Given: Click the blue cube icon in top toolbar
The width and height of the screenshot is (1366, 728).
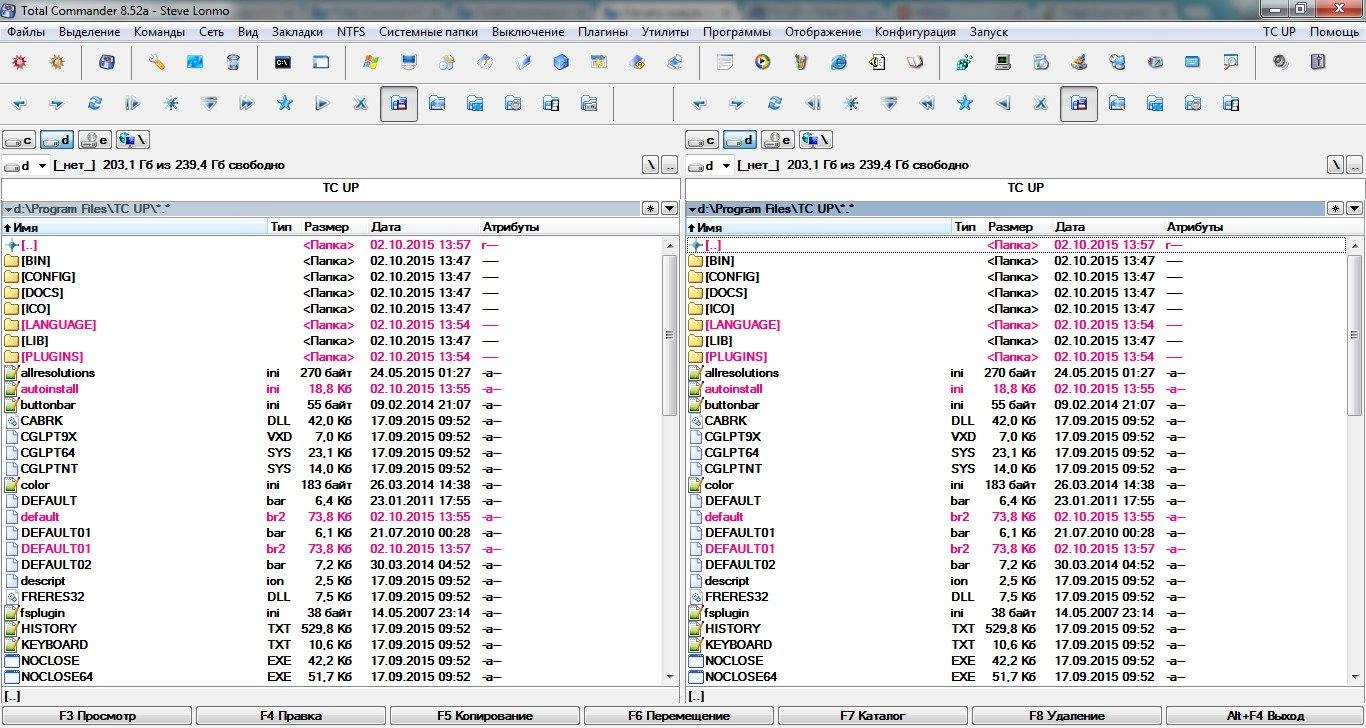Looking at the screenshot, I should [x=561, y=62].
